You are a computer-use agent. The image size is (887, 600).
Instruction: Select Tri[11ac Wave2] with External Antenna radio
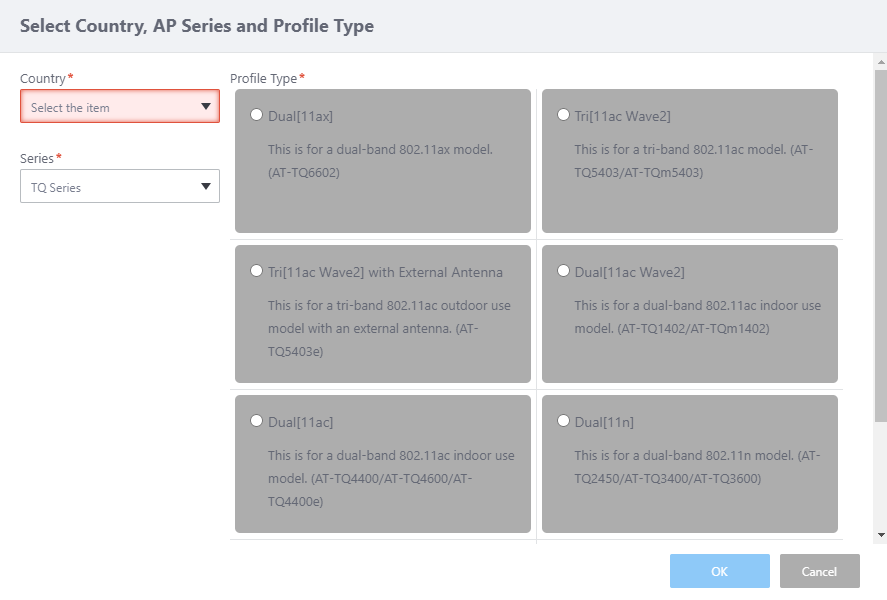(x=257, y=271)
